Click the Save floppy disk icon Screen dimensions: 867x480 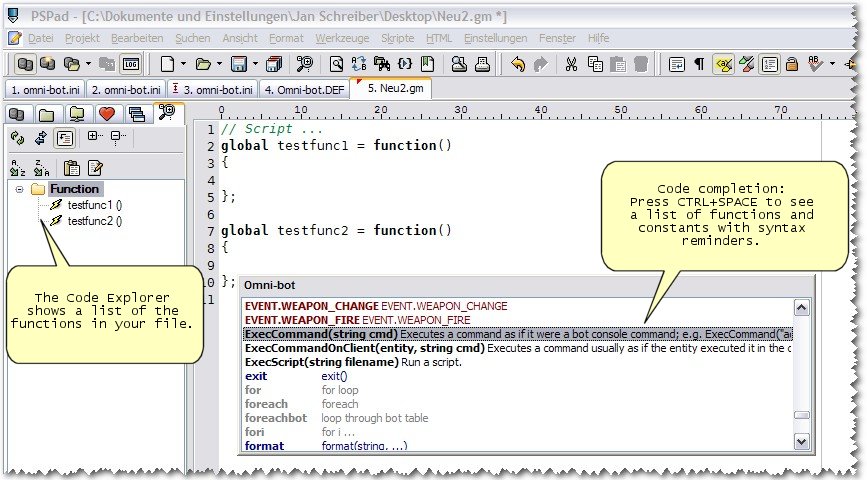click(239, 64)
